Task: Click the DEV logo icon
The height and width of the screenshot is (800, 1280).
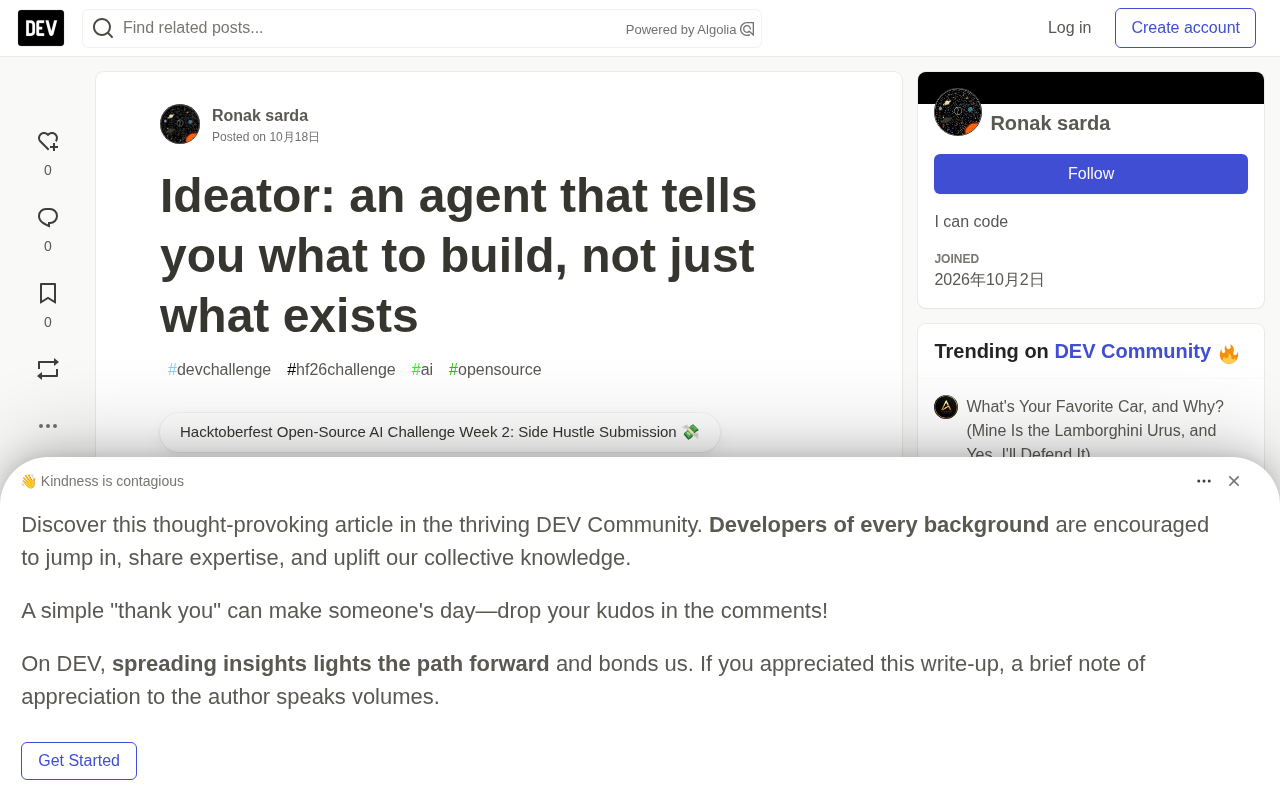Action: pos(41,28)
